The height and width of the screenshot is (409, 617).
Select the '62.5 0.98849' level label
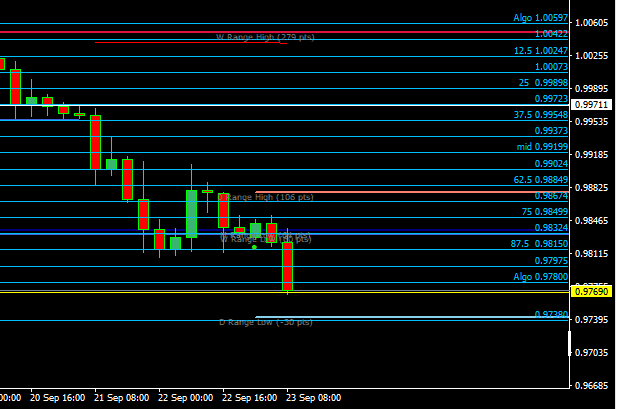541,180
